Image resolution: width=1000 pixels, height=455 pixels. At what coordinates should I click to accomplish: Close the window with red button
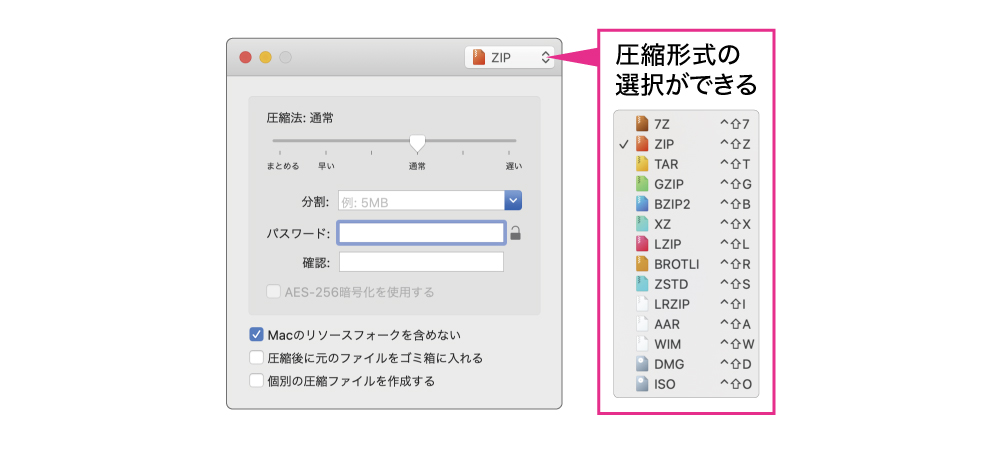coord(246,57)
